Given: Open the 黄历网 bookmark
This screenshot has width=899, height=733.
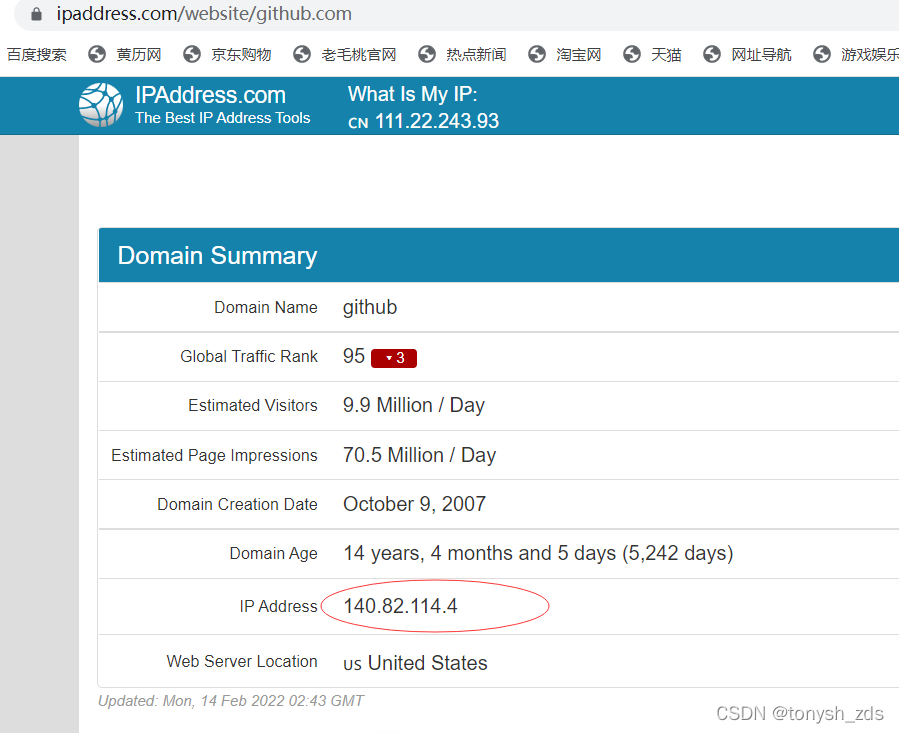Looking at the screenshot, I should pyautogui.click(x=139, y=54).
